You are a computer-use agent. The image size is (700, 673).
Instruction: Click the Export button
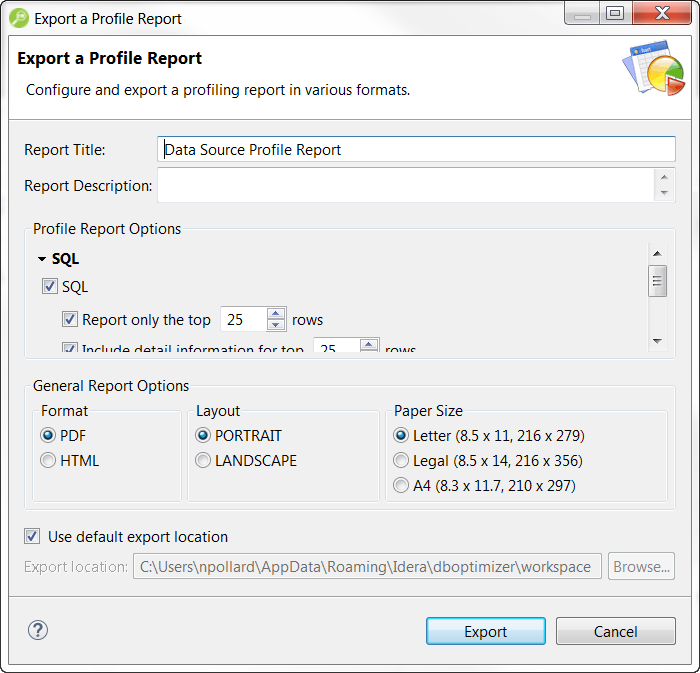(485, 631)
